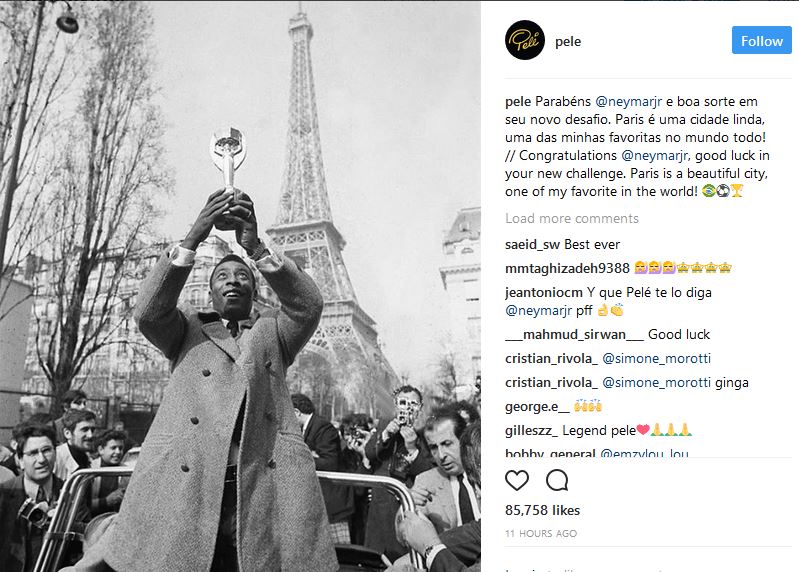The height and width of the screenshot is (572, 799).
Task: Click pele username starting the caption
Action: (518, 102)
